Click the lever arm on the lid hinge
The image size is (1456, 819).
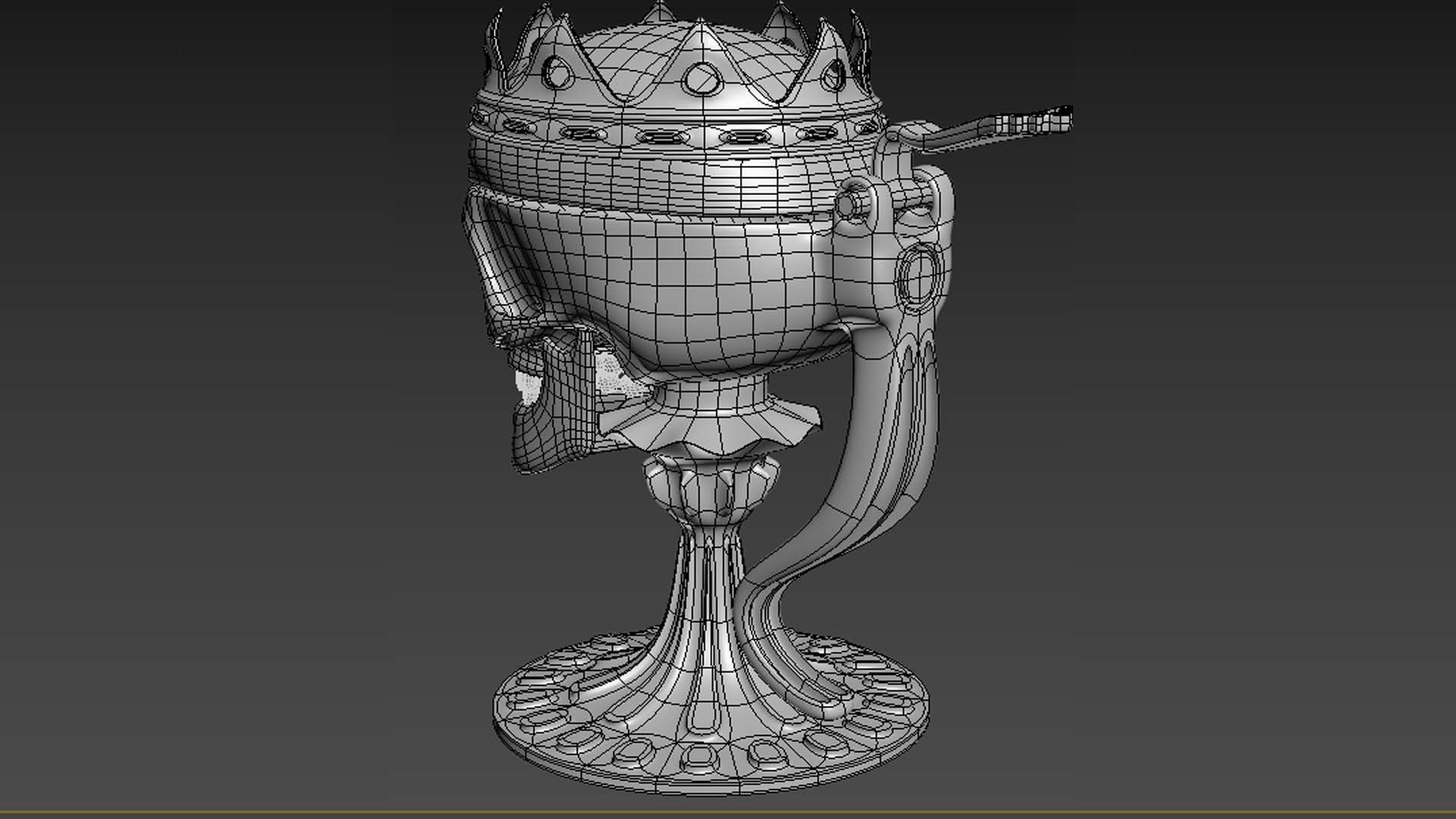[986, 127]
